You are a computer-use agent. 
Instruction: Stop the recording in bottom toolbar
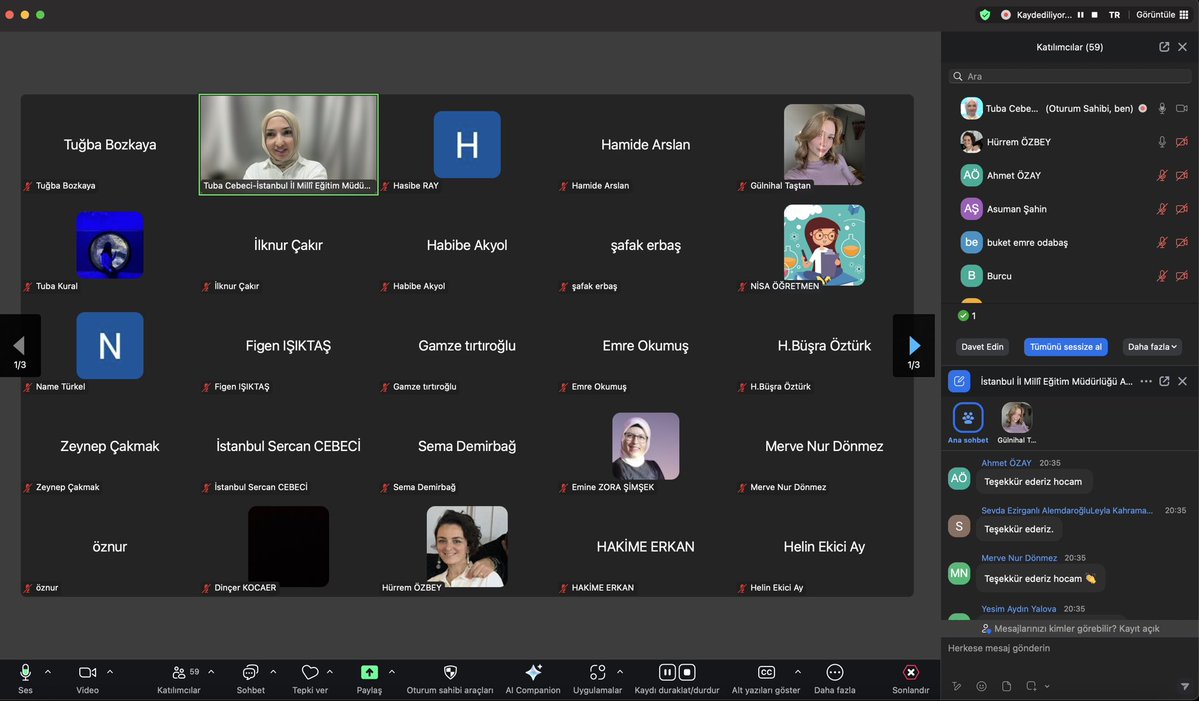click(x=687, y=672)
